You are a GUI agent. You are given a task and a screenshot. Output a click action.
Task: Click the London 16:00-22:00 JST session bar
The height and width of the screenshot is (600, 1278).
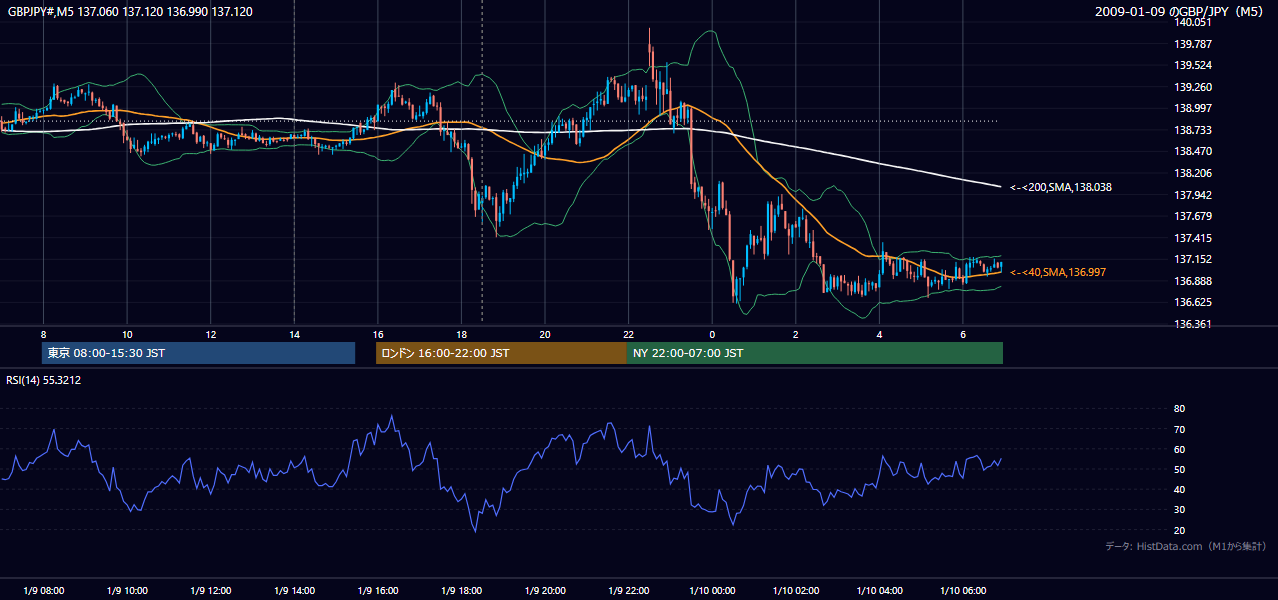click(501, 353)
